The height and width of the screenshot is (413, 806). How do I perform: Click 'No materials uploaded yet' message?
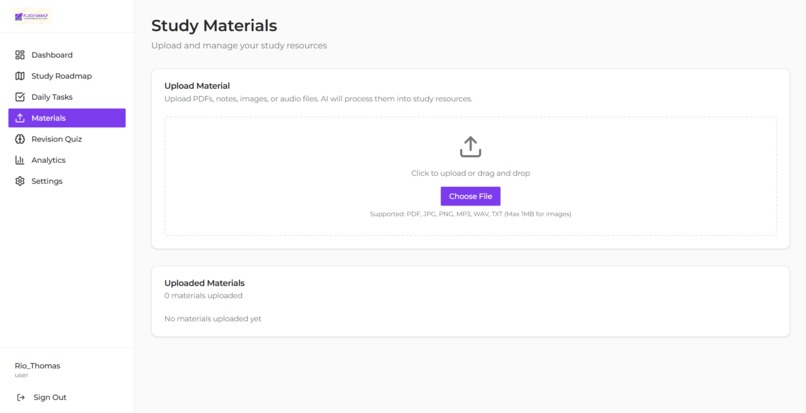213,319
